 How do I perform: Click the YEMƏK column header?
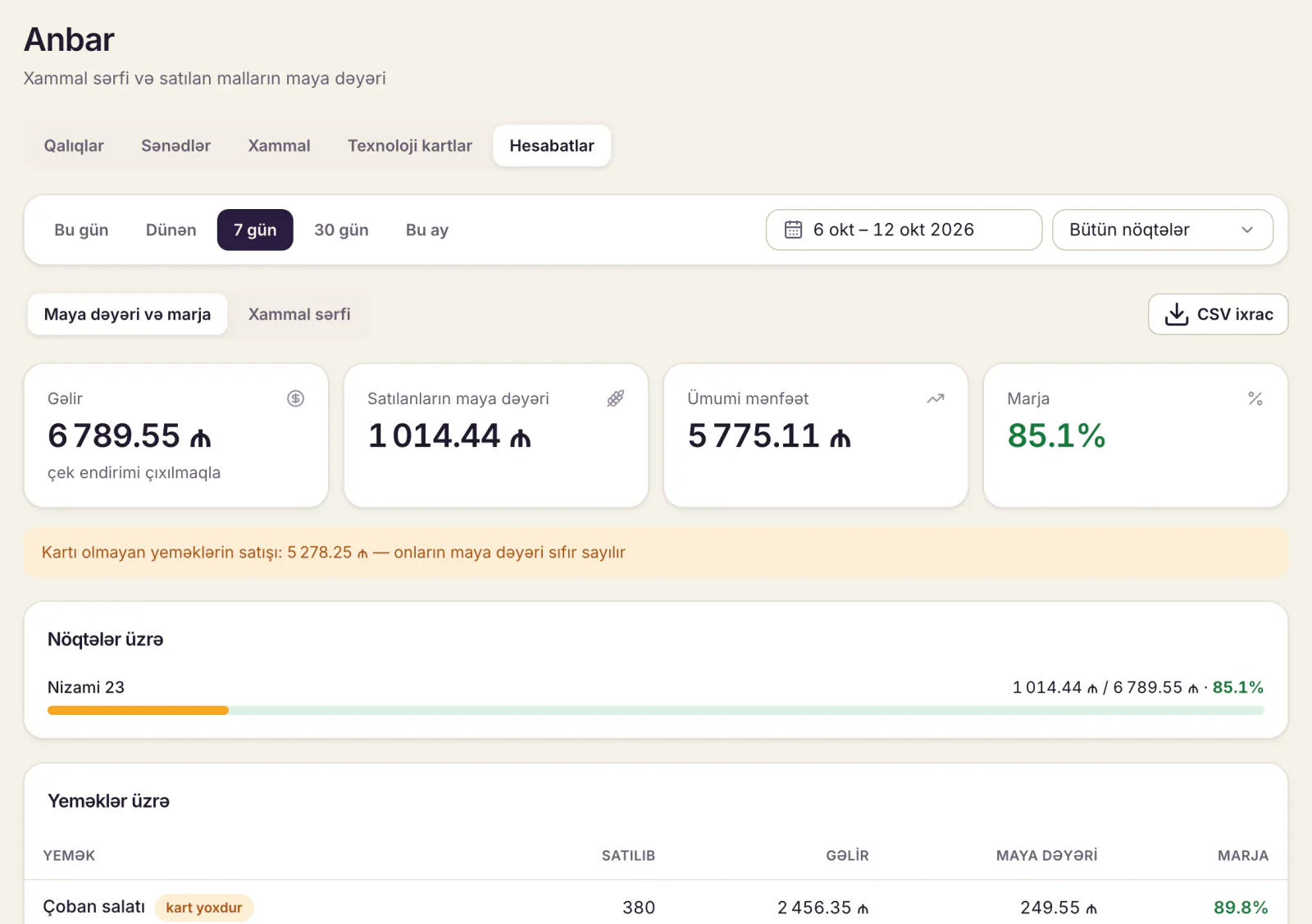coord(69,855)
